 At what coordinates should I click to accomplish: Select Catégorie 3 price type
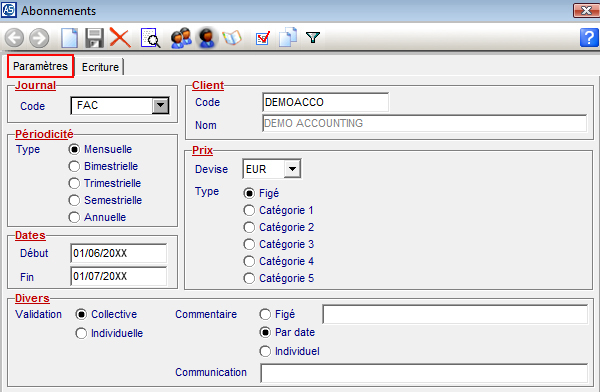(279, 244)
